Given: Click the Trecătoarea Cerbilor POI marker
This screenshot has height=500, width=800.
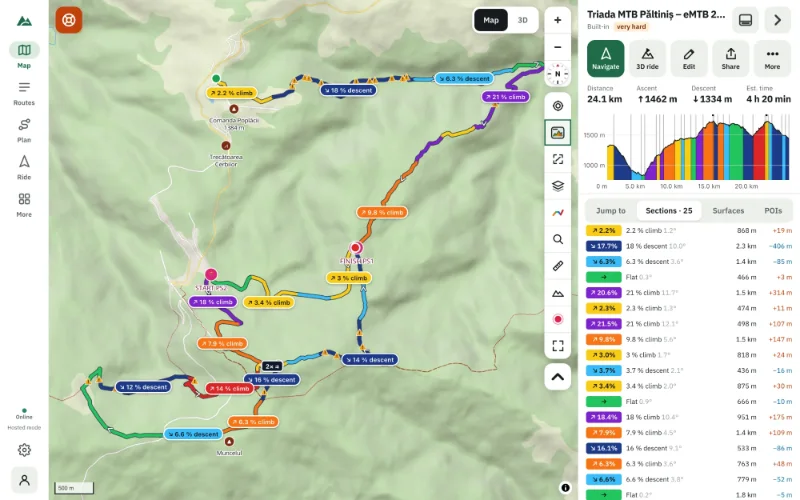Looking at the screenshot, I should click(x=226, y=145).
